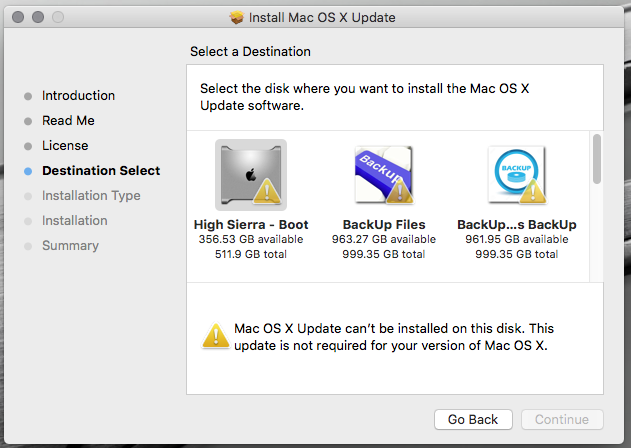Image resolution: width=631 pixels, height=448 pixels.
Task: Click the 'can't be installed on this disk' message
Action: pyautogui.click(x=394, y=337)
